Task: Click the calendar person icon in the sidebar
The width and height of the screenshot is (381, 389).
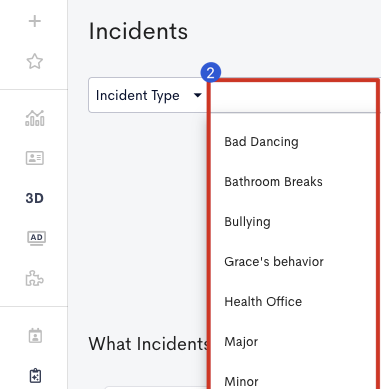Action: (35, 336)
